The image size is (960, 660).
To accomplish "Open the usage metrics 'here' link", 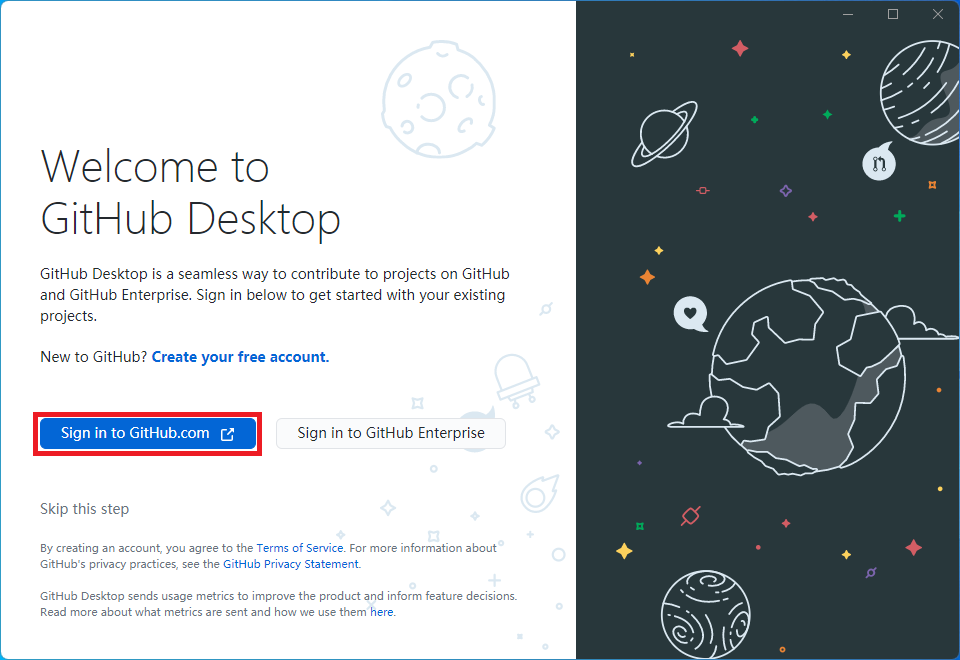I will (381, 611).
